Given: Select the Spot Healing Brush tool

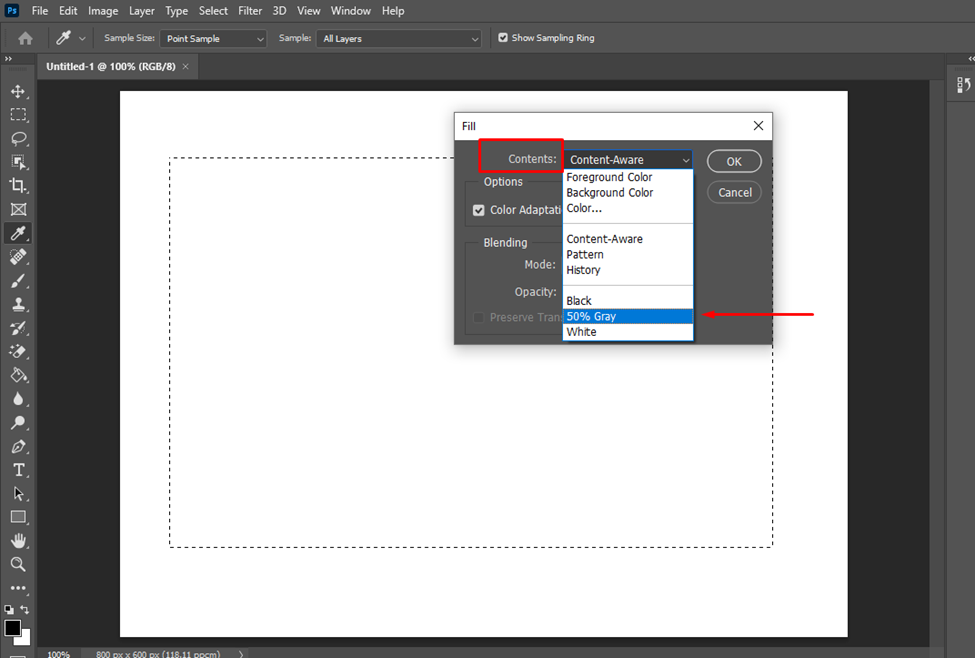Looking at the screenshot, I should [x=18, y=257].
